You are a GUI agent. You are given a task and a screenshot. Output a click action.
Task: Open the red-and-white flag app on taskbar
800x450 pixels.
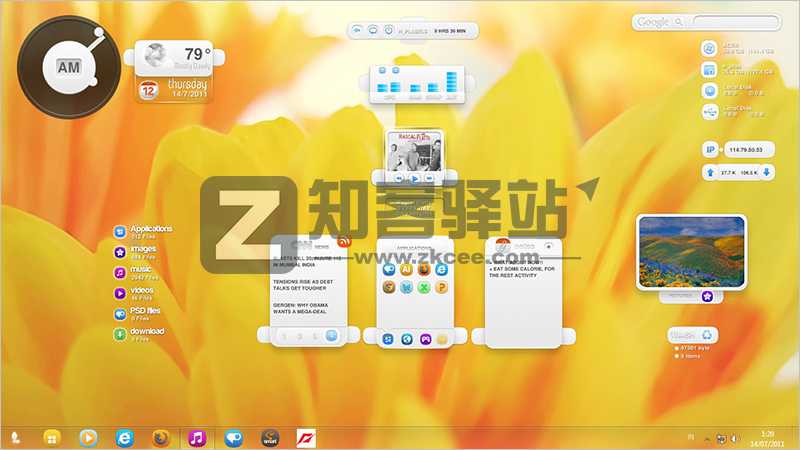(x=306, y=438)
